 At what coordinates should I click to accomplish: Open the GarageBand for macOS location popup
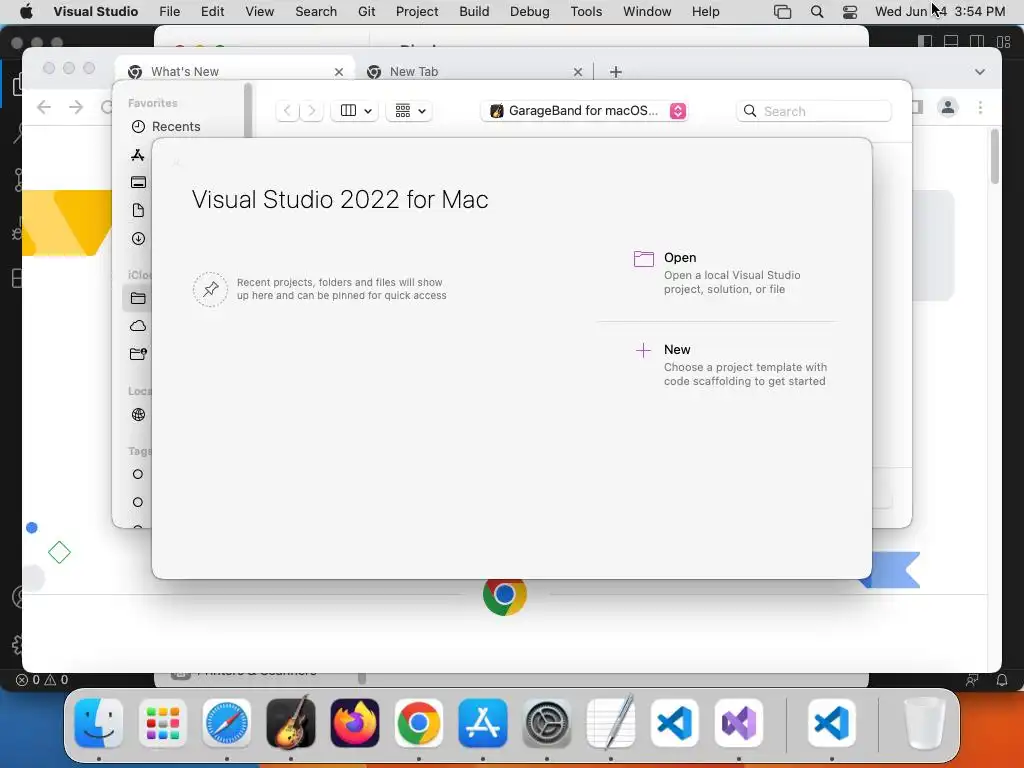pyautogui.click(x=584, y=111)
